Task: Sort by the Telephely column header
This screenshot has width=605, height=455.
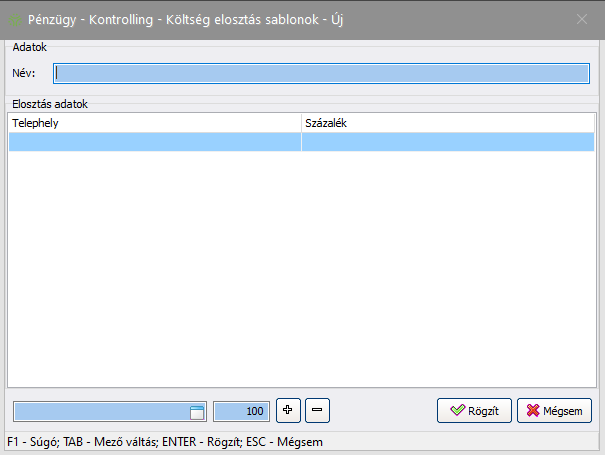Action: (x=155, y=122)
